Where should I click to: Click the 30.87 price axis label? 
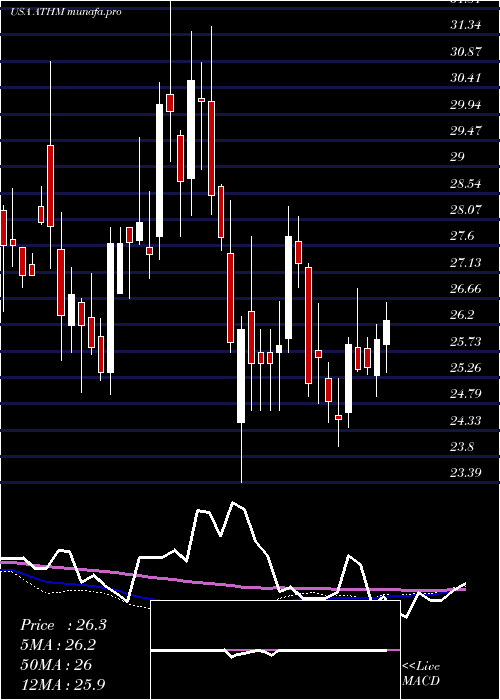pos(466,51)
